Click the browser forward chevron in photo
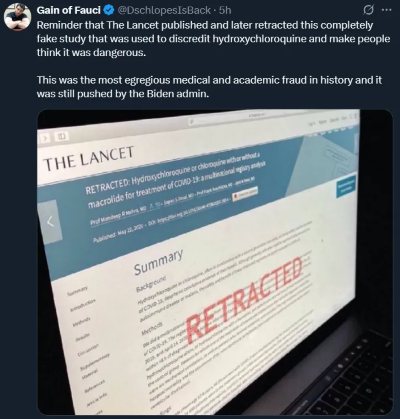 coord(45,138)
